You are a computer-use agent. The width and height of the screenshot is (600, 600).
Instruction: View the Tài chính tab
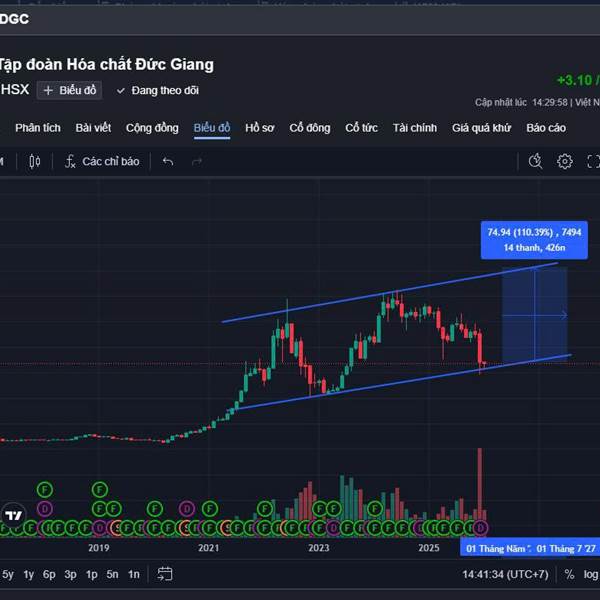[x=415, y=128]
